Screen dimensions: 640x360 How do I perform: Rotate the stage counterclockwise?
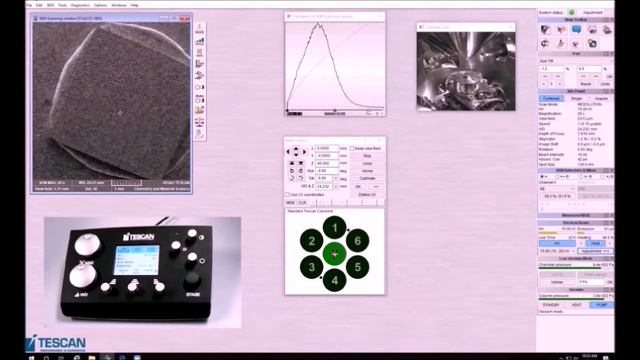(x=292, y=171)
